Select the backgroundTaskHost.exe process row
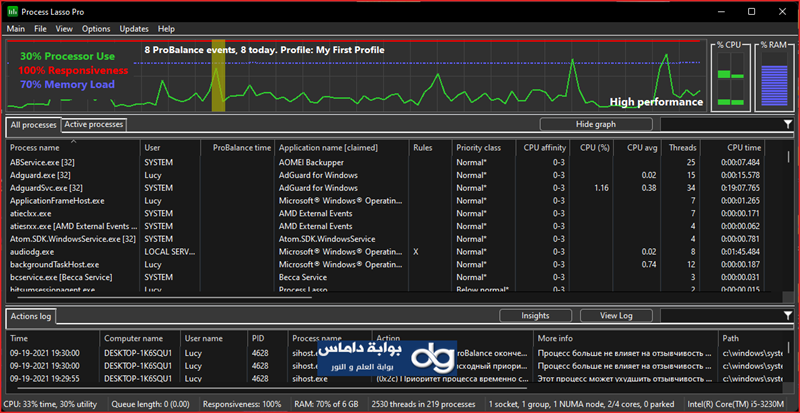800x413 pixels. click(385, 264)
